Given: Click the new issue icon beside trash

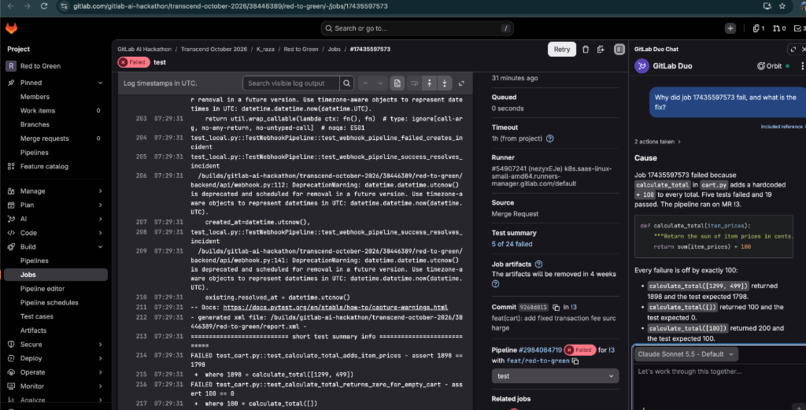Looking at the screenshot, I should [x=600, y=49].
